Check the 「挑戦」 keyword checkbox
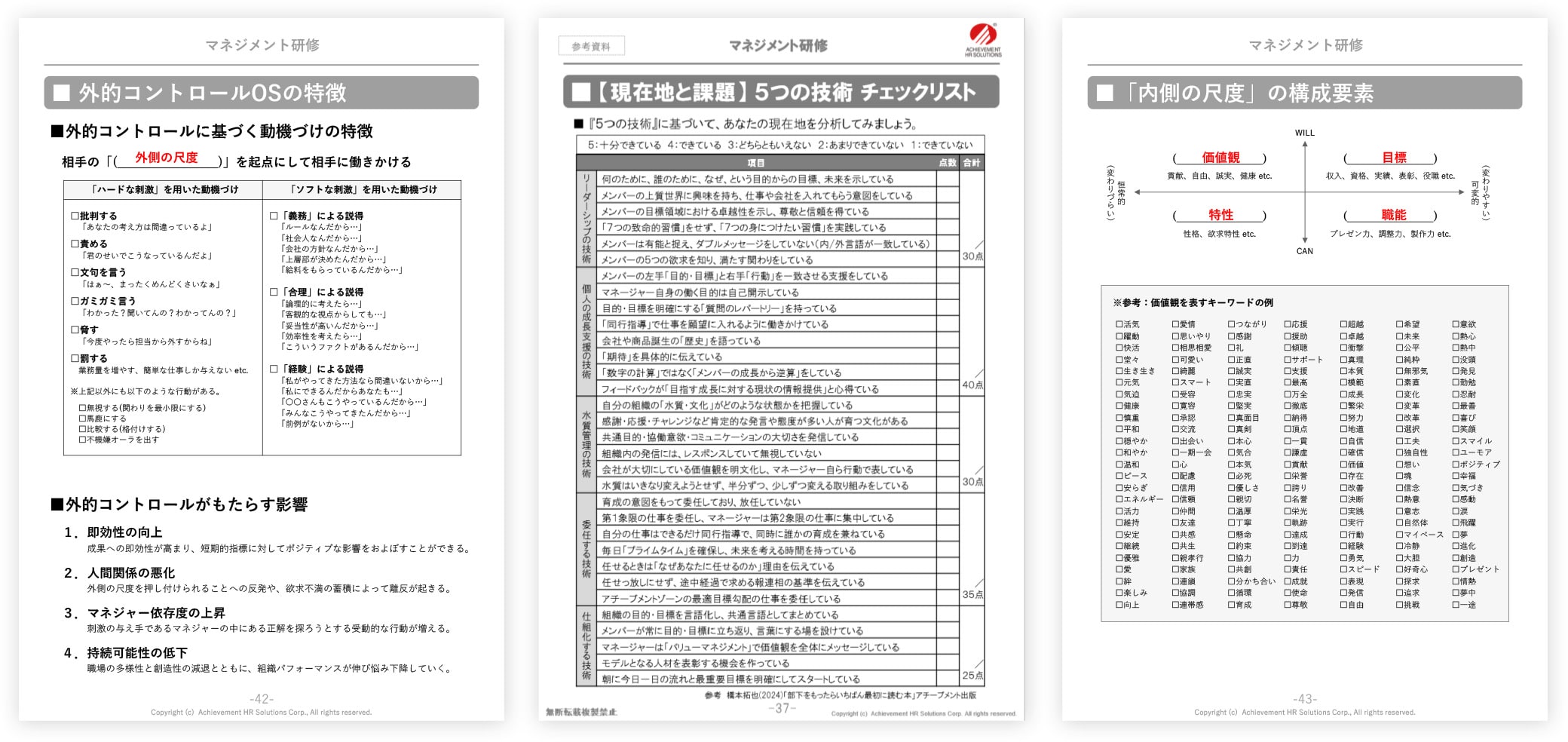 point(1398,604)
